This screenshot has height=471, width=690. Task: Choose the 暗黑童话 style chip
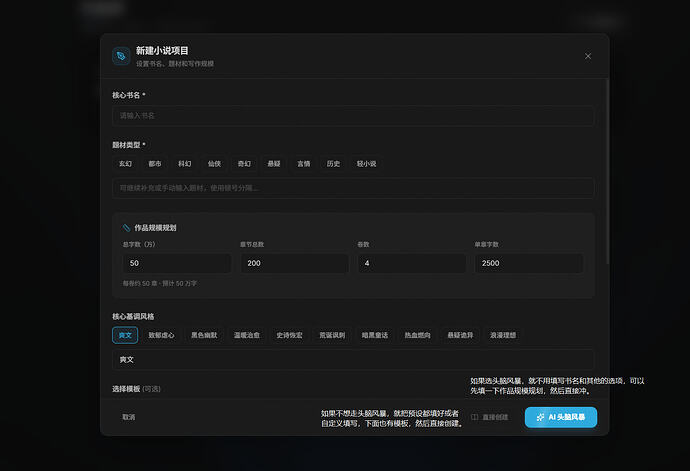point(375,335)
